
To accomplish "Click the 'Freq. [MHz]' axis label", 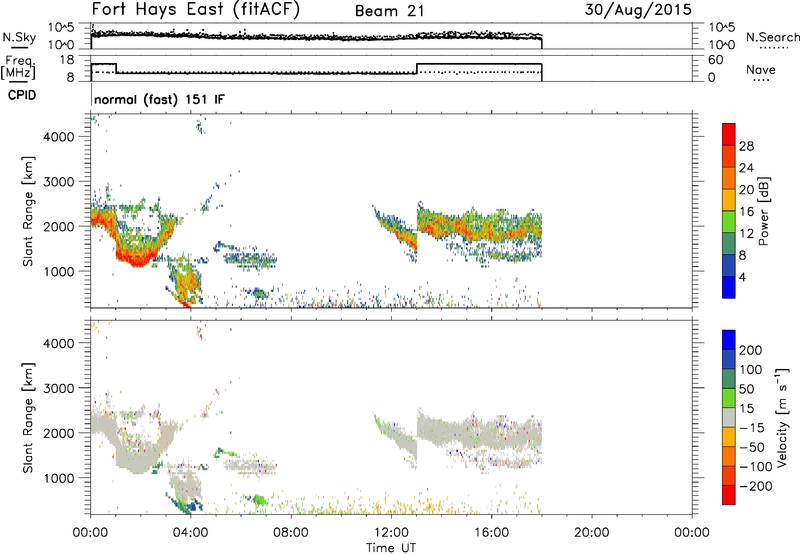I will point(19,67).
